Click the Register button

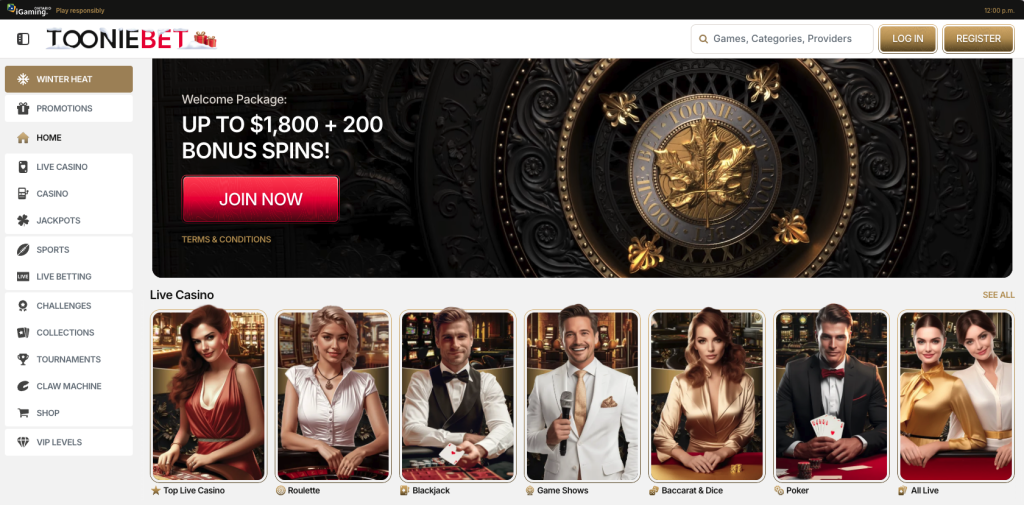[978, 39]
